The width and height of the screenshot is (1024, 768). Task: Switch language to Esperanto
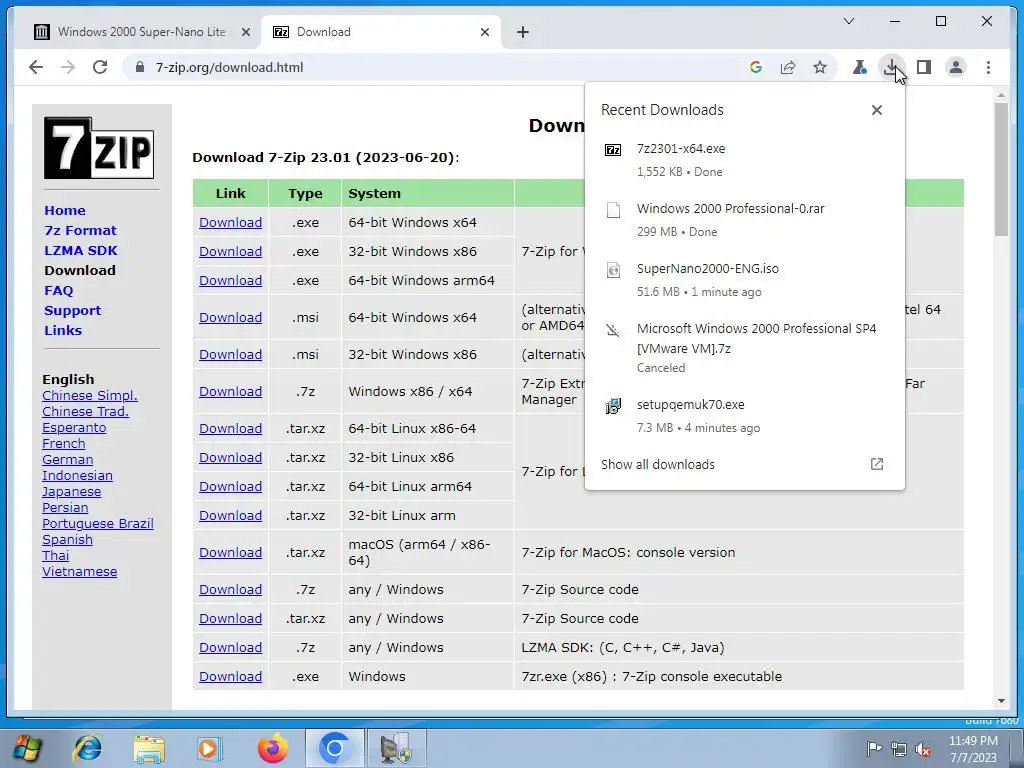pyautogui.click(x=74, y=428)
